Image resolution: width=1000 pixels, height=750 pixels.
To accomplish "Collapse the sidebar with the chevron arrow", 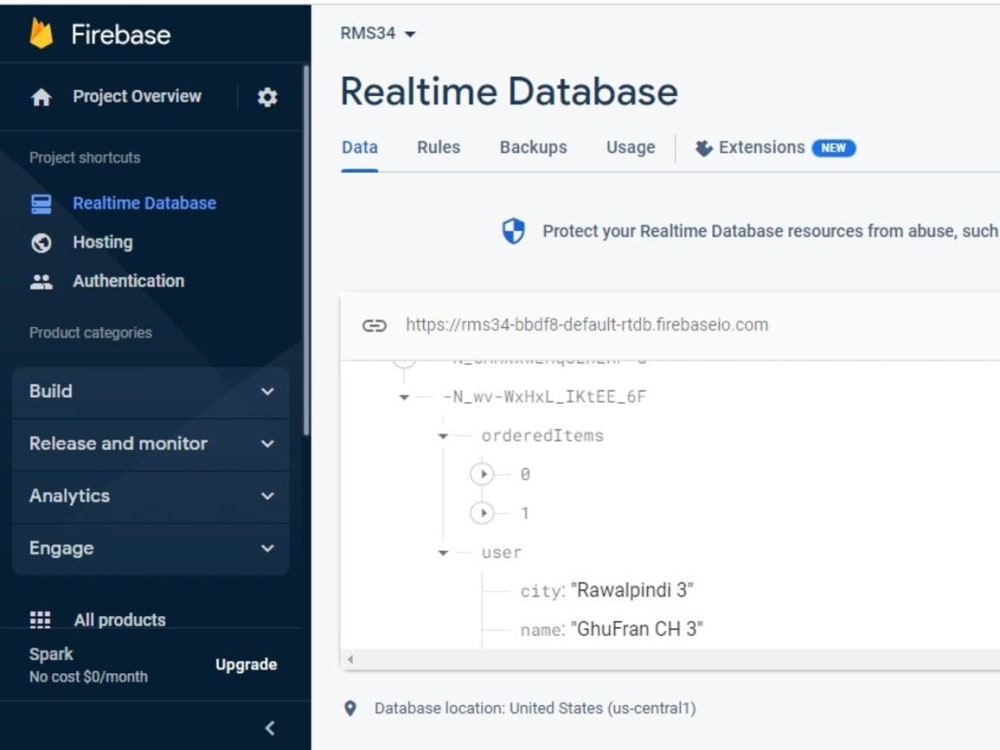I will [x=270, y=728].
